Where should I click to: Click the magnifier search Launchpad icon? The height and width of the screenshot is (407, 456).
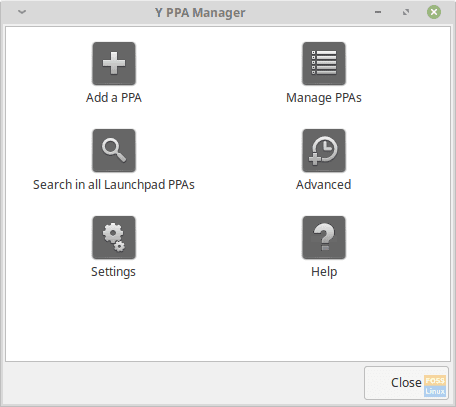(x=114, y=150)
